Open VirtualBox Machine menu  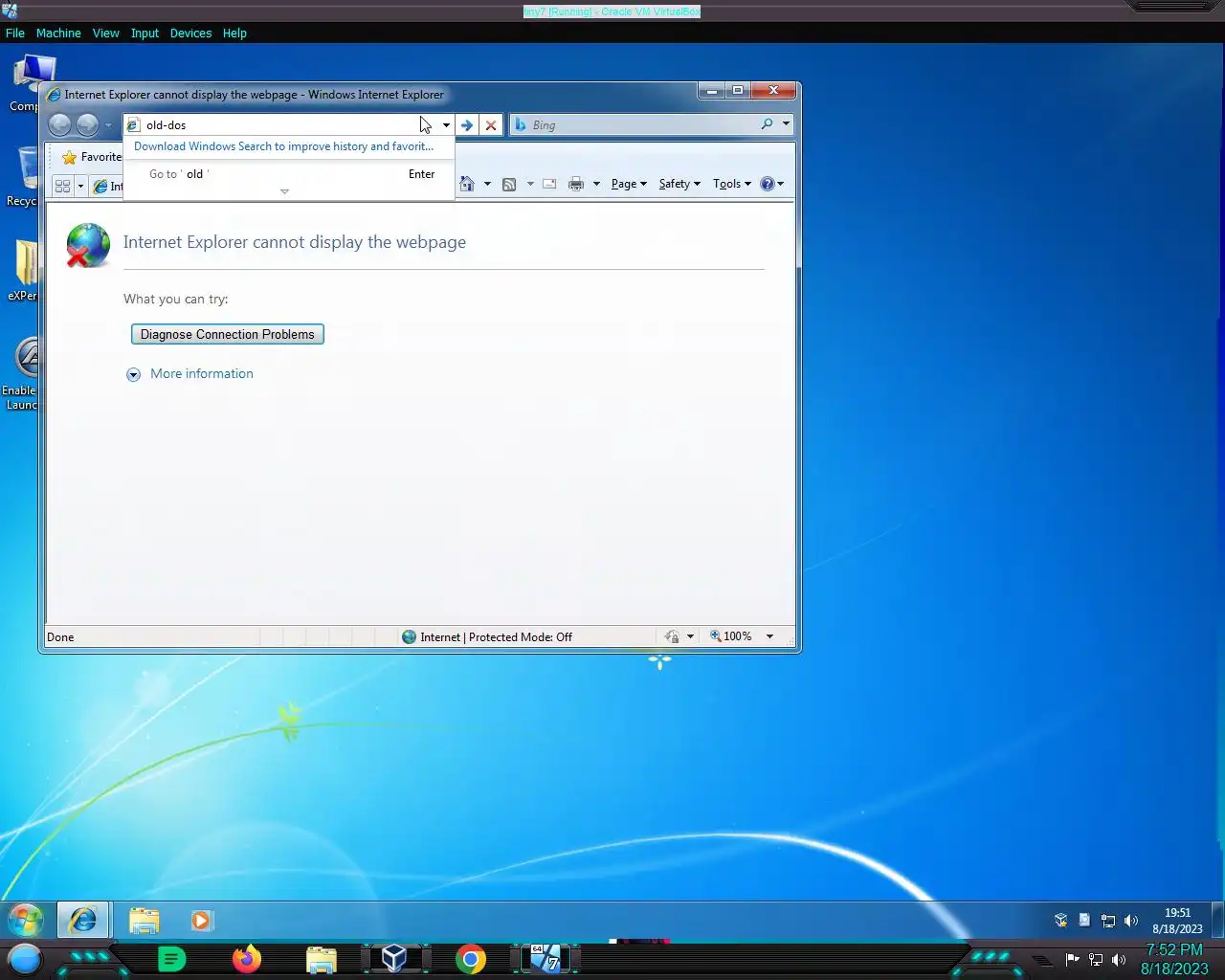coord(58,33)
